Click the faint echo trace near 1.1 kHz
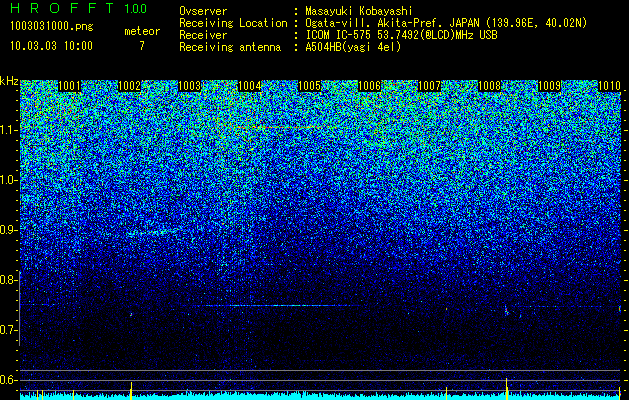Screen dimensions: 629x400 (x=285, y=128)
